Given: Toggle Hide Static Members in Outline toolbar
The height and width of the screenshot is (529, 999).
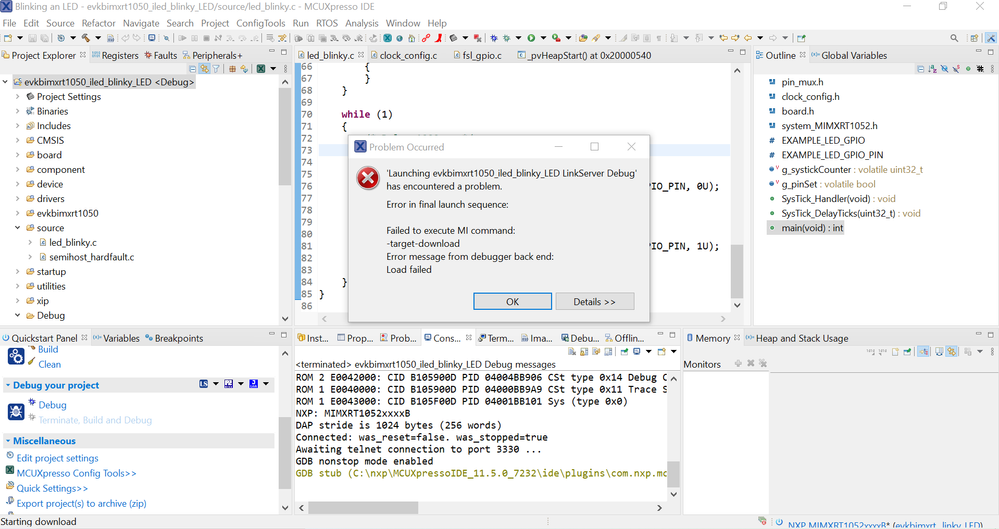Looking at the screenshot, I should [x=956, y=69].
